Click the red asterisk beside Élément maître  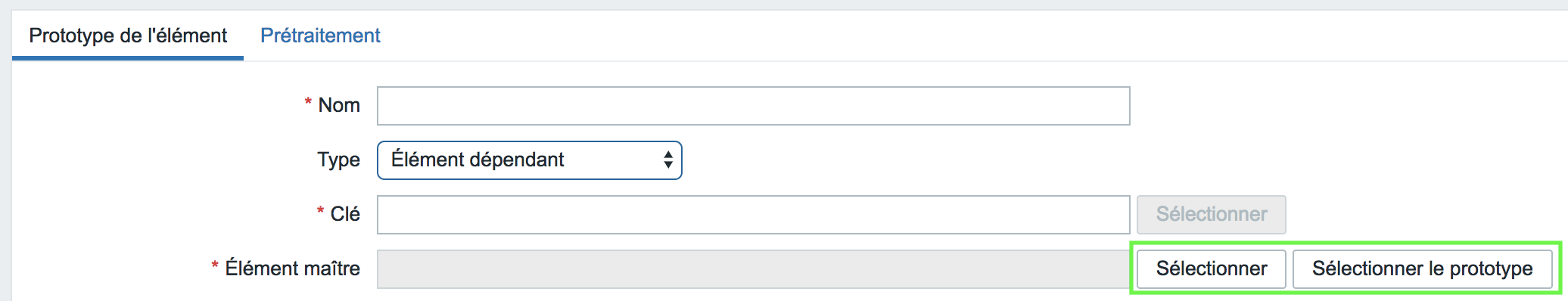click(x=215, y=265)
